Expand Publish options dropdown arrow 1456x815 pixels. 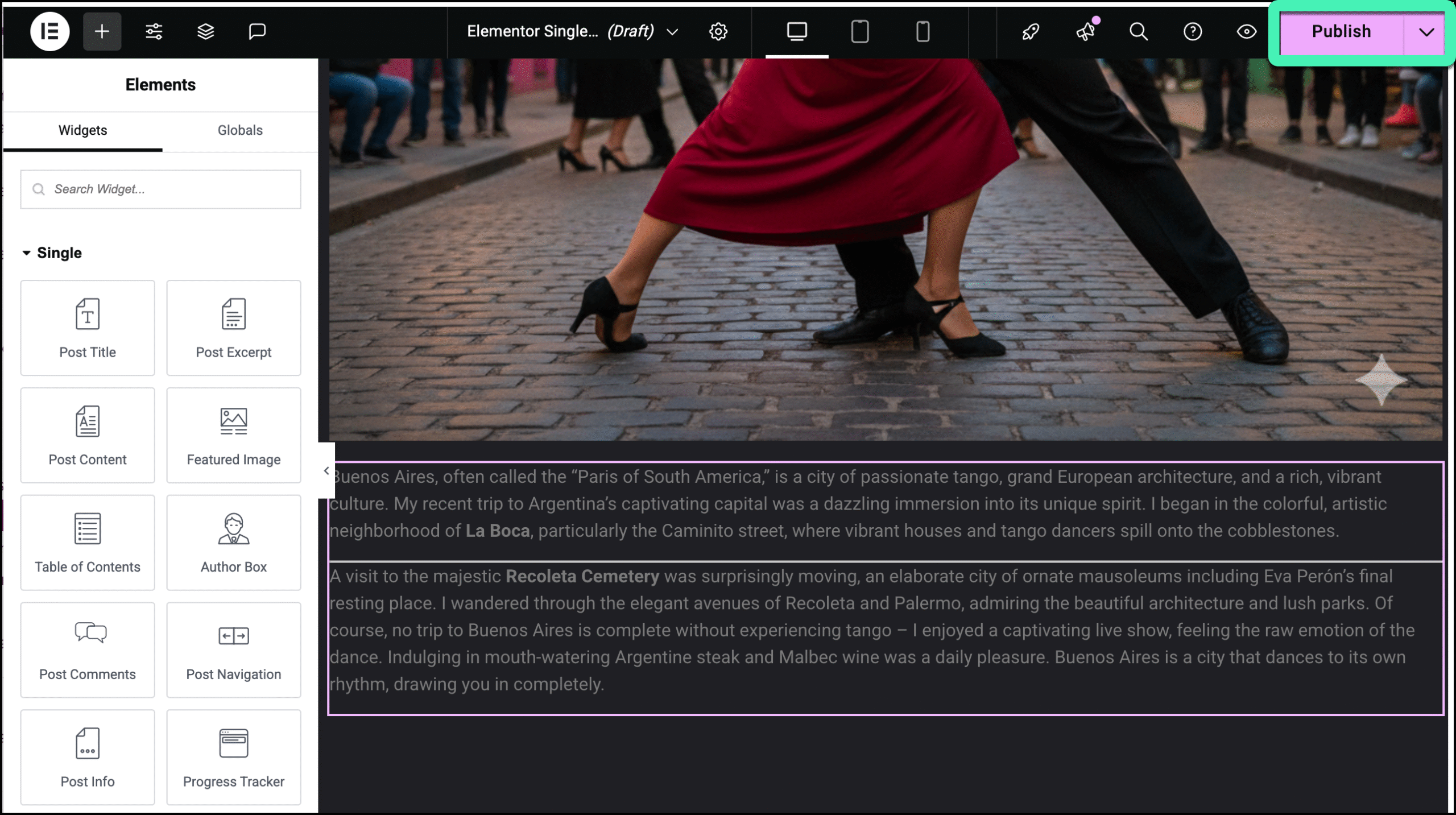click(x=1426, y=32)
